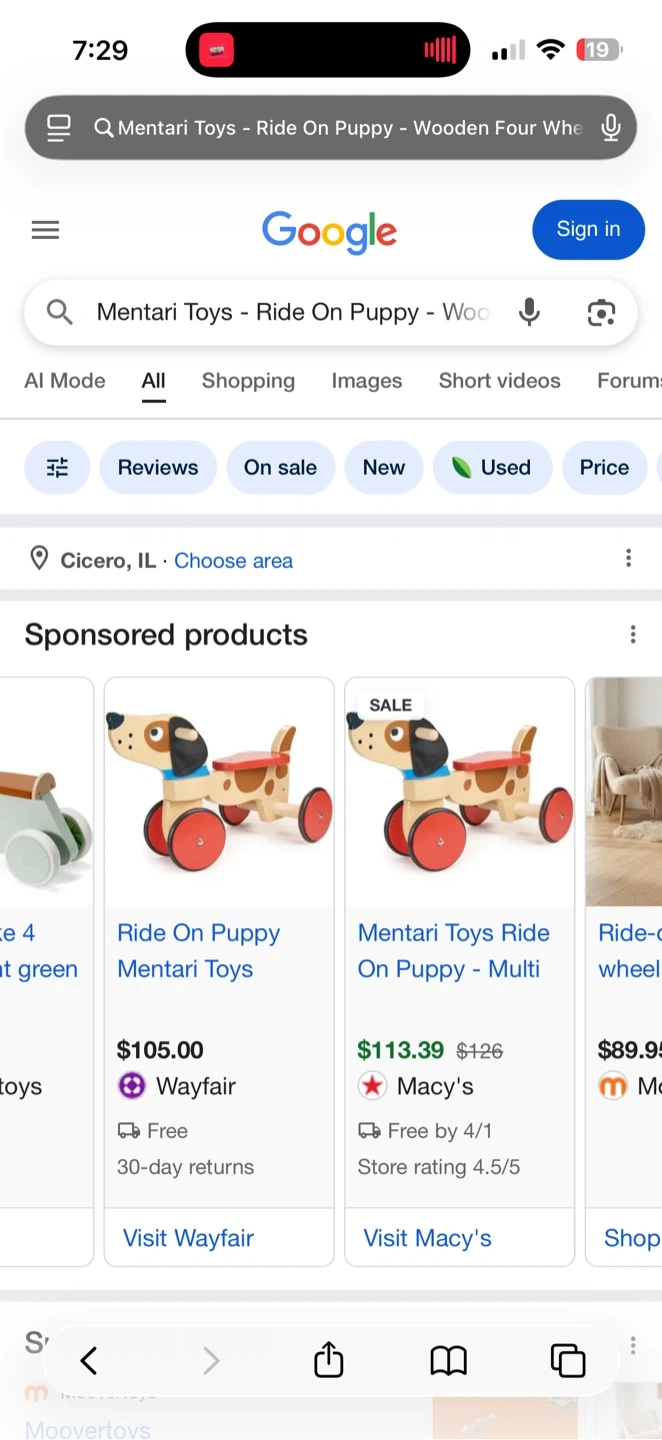
Task: Tap the Safari address bar microphone
Action: 611,128
